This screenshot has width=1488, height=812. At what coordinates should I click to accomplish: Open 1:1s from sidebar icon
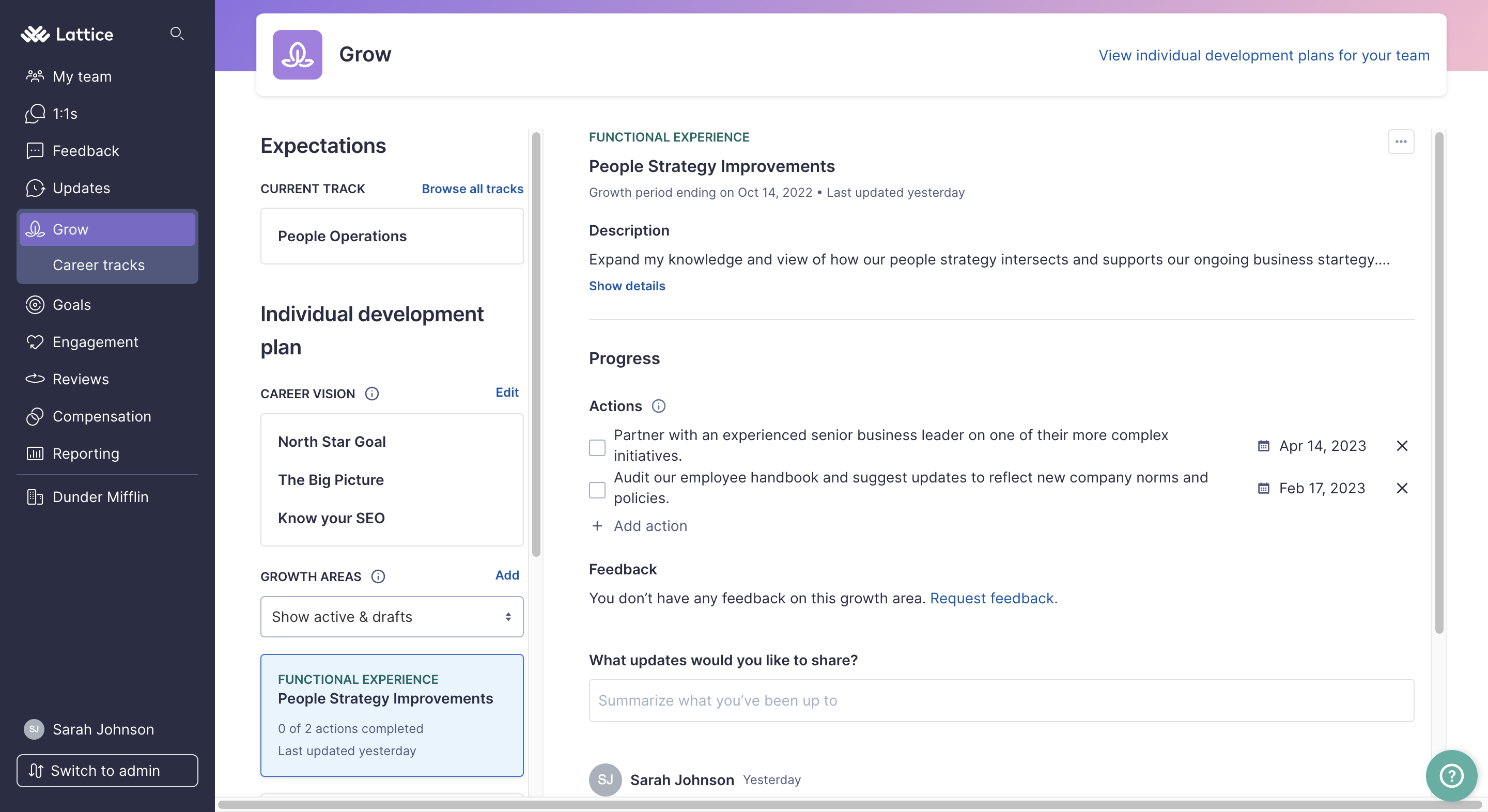point(35,113)
